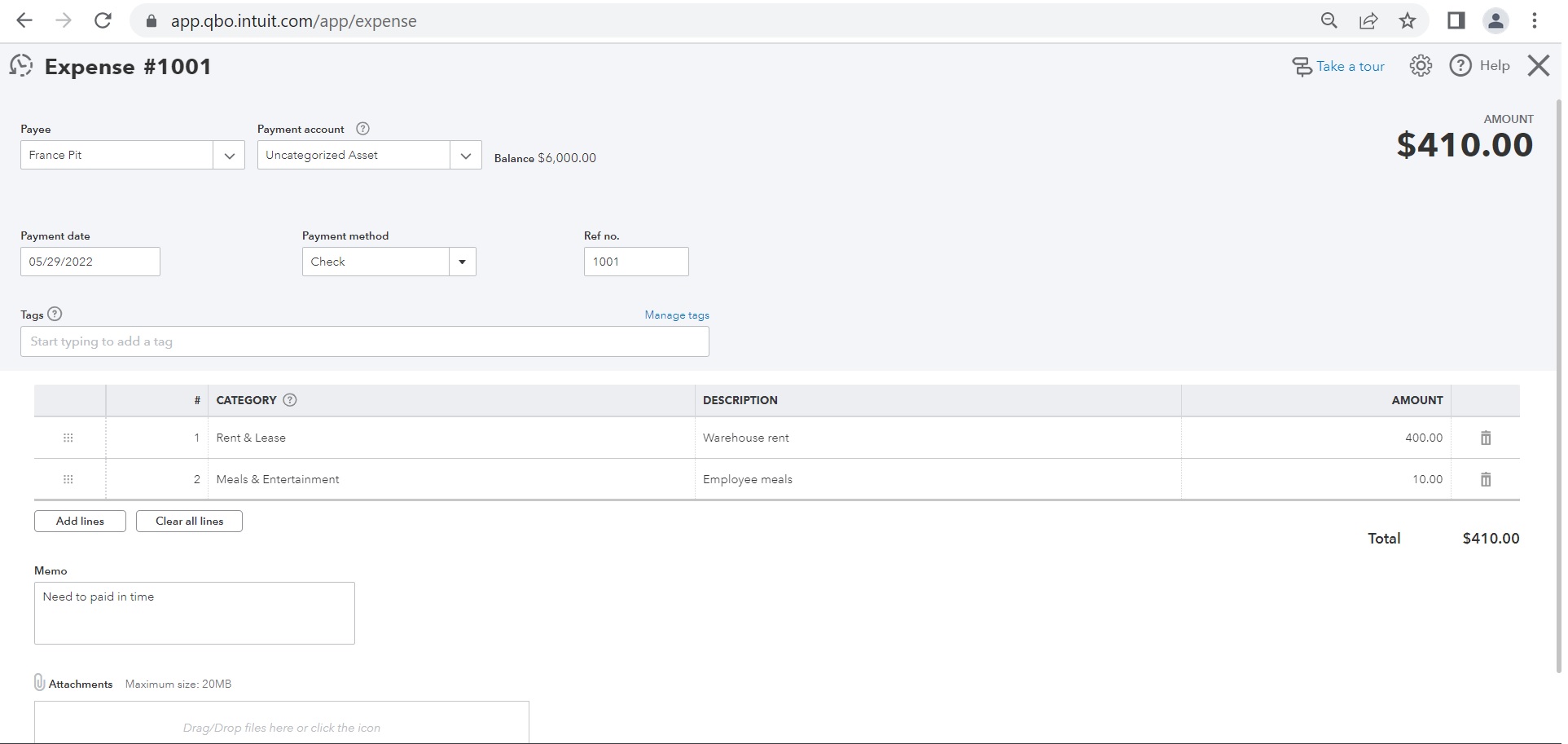Click the Memo text box
This screenshot has height=744, width=1568.
[x=194, y=613]
